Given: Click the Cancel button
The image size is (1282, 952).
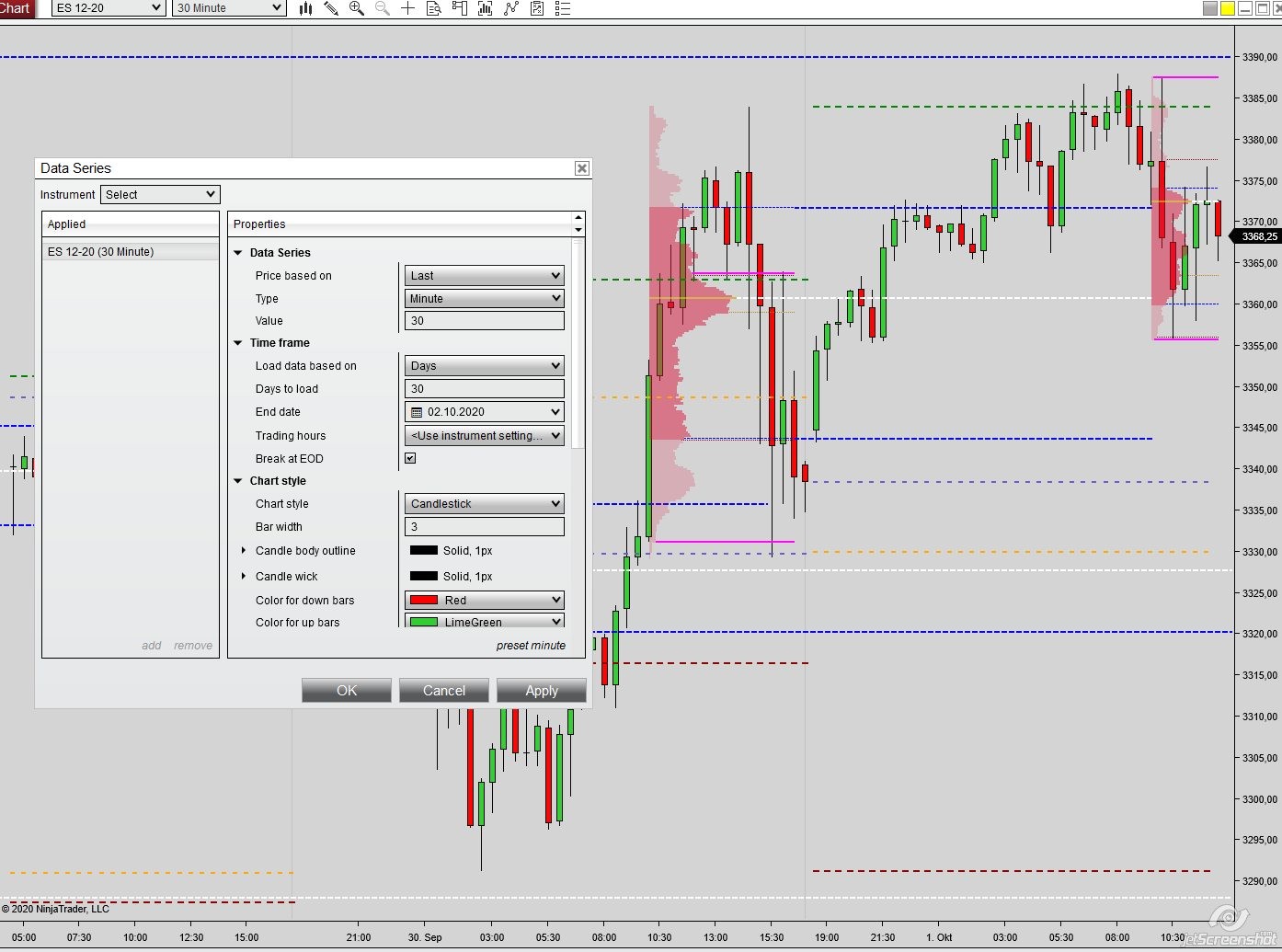Looking at the screenshot, I should 444,691.
